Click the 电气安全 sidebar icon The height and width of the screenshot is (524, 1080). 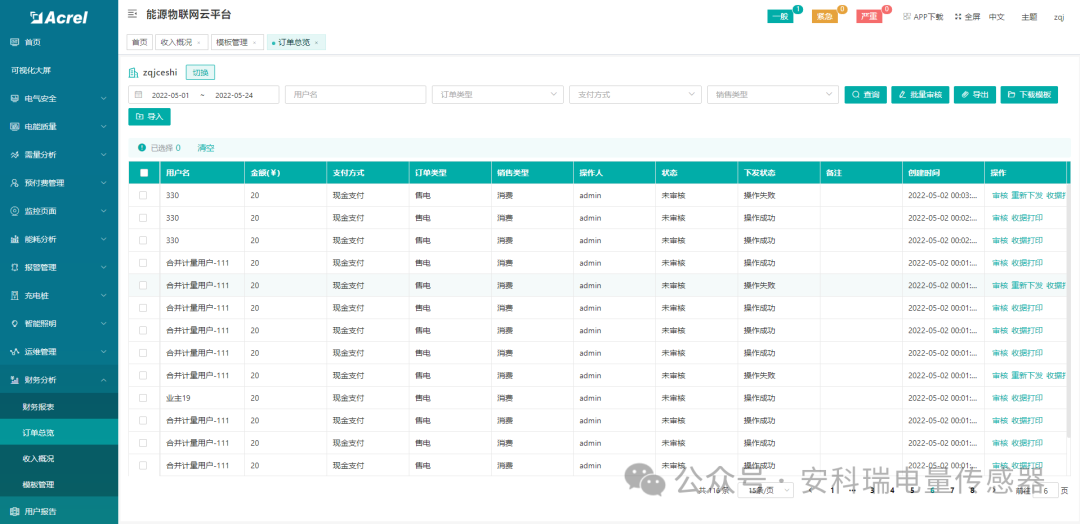[14, 98]
